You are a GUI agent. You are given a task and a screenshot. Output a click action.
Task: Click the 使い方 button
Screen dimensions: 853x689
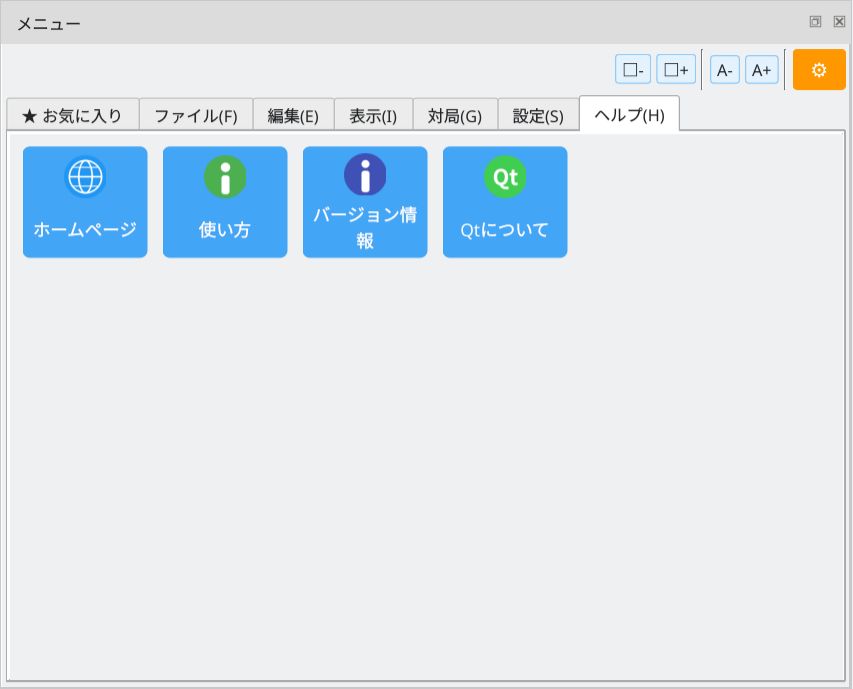(x=225, y=200)
